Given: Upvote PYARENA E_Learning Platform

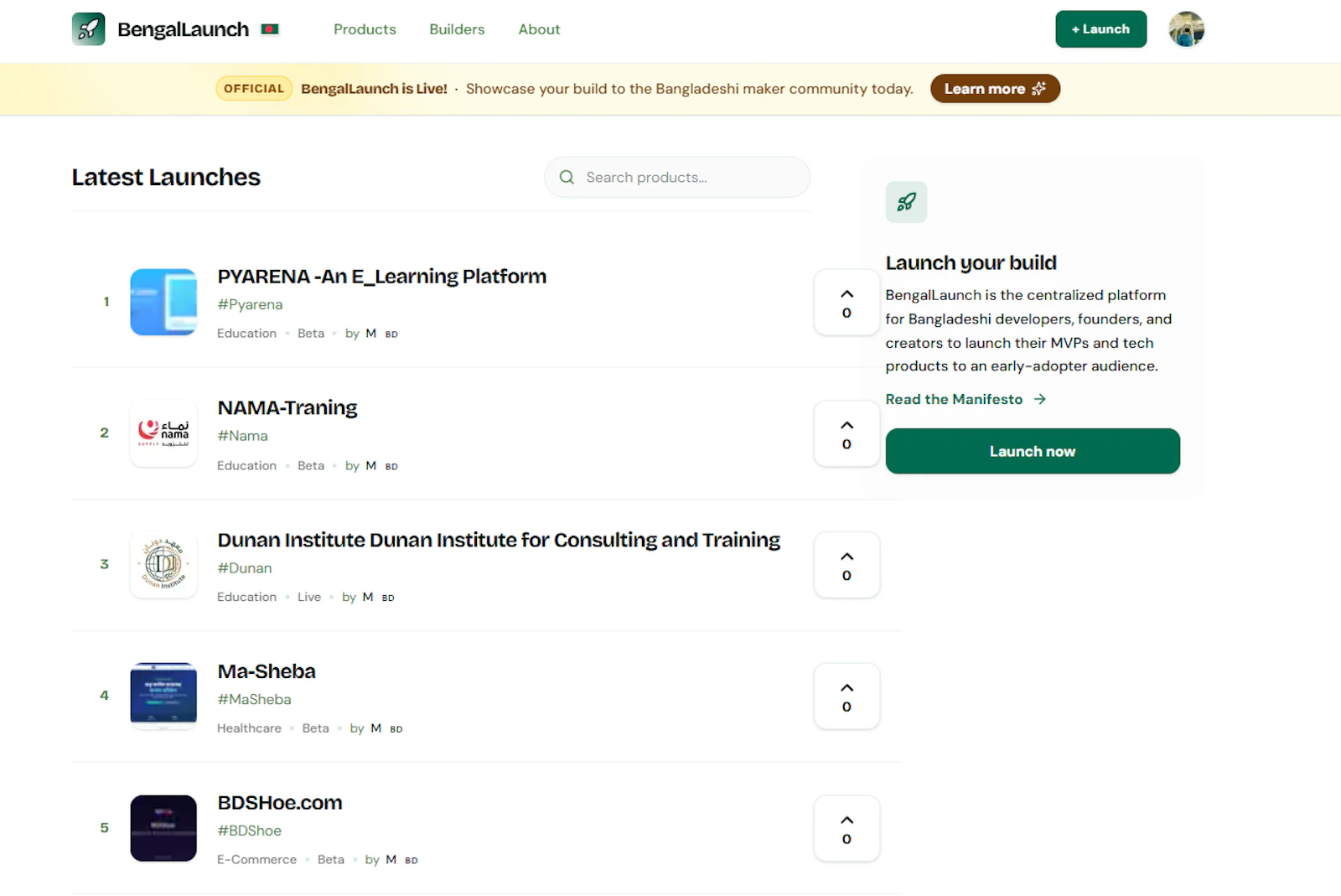Looking at the screenshot, I should 847,303.
